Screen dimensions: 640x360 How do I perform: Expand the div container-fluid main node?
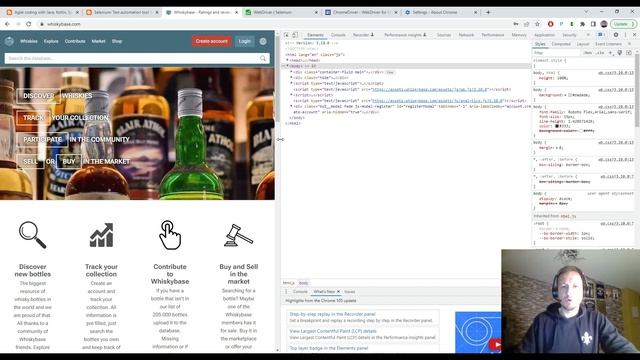(291, 72)
